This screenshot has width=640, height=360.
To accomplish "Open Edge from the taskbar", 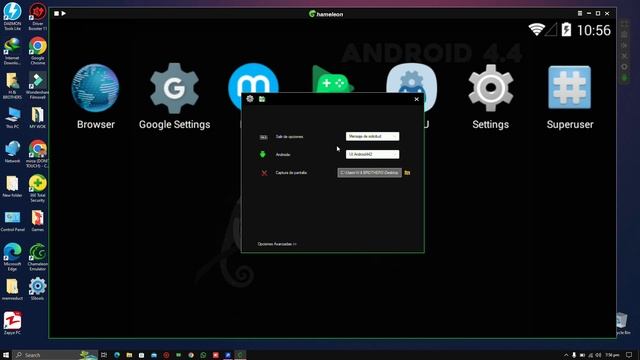I will (x=117, y=355).
